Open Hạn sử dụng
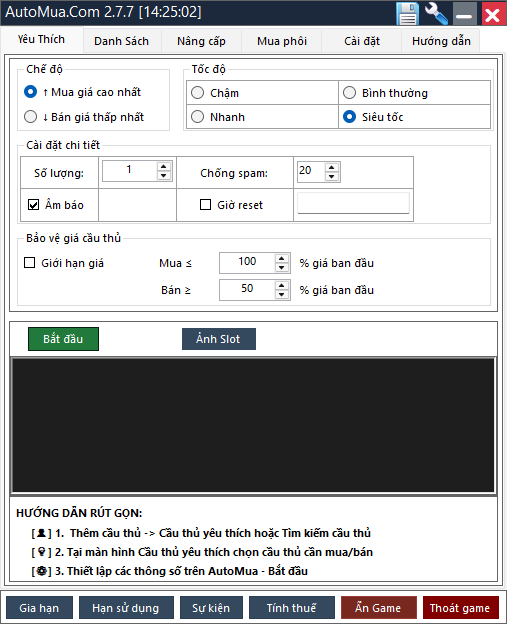This screenshot has height=624, width=507. [x=126, y=608]
